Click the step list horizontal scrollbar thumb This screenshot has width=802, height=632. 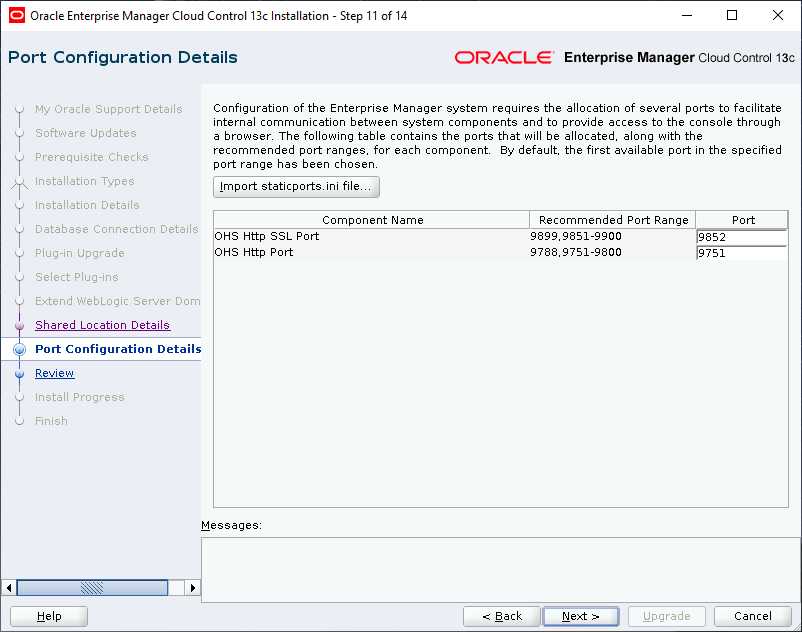[x=93, y=588]
